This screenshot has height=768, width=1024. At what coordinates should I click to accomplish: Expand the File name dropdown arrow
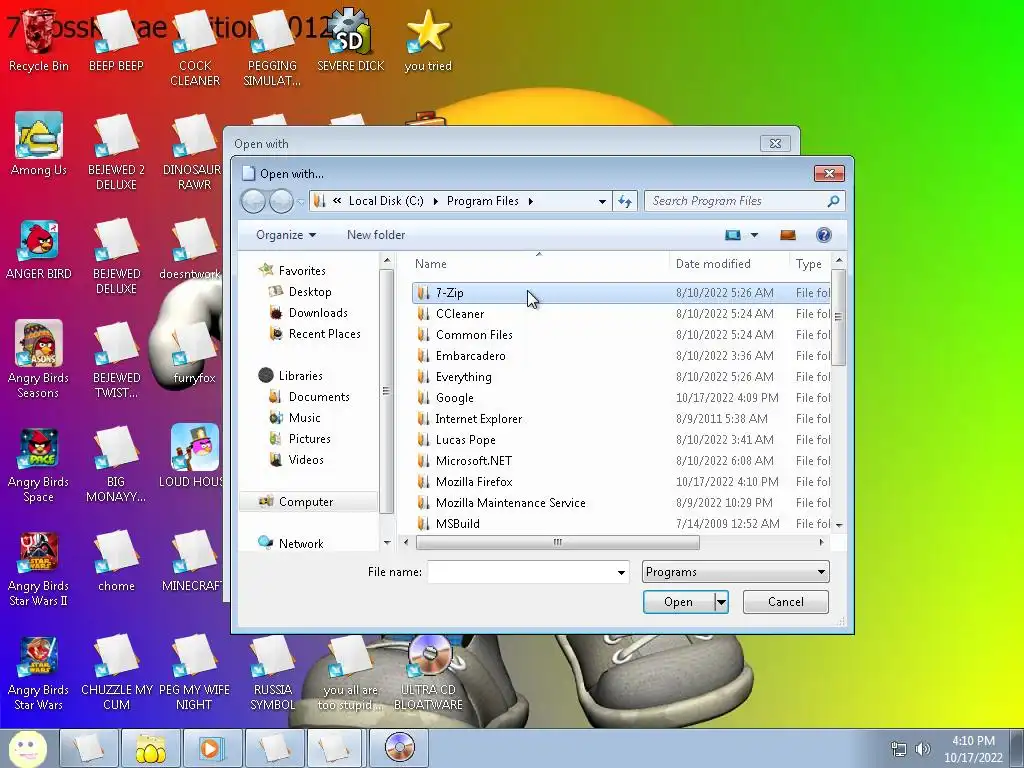[621, 572]
